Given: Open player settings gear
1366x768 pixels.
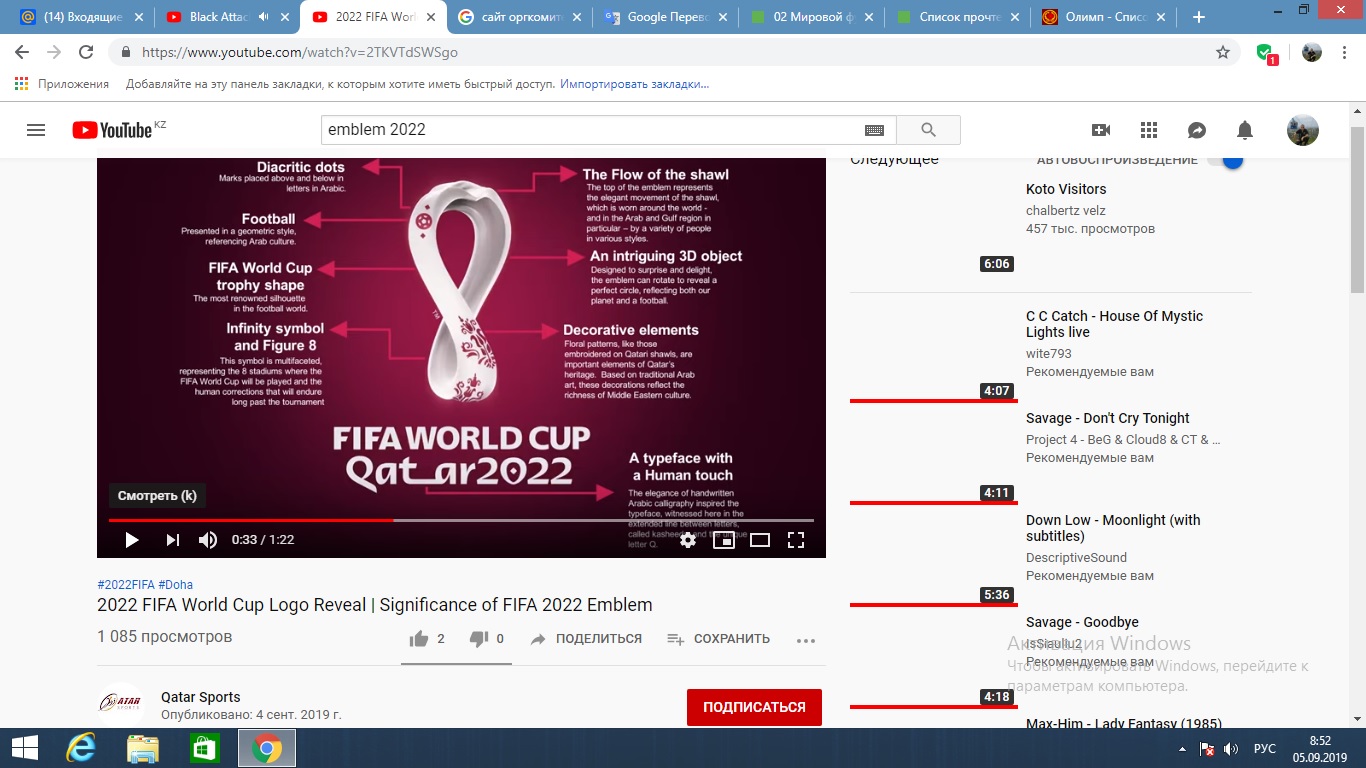Looking at the screenshot, I should point(688,540).
